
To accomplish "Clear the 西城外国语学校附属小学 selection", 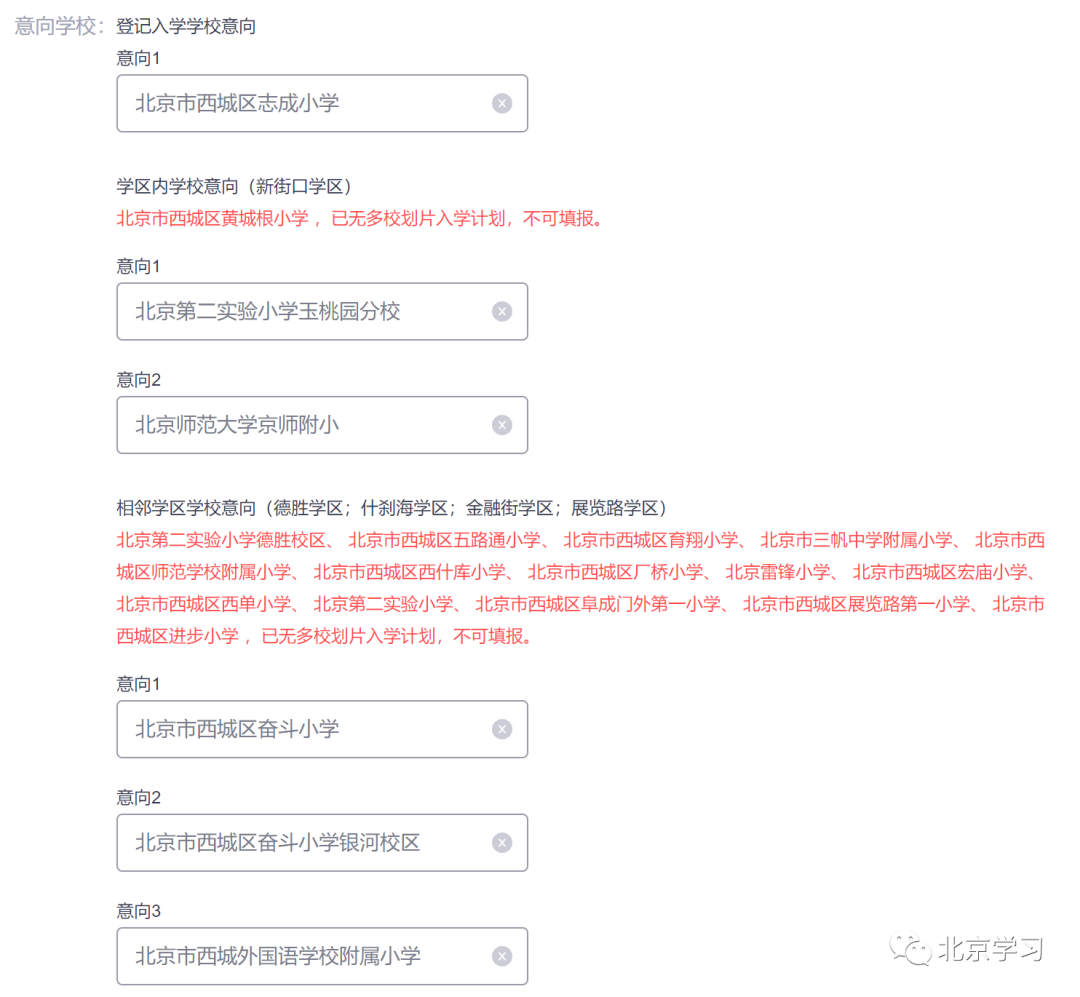I will tap(502, 956).
